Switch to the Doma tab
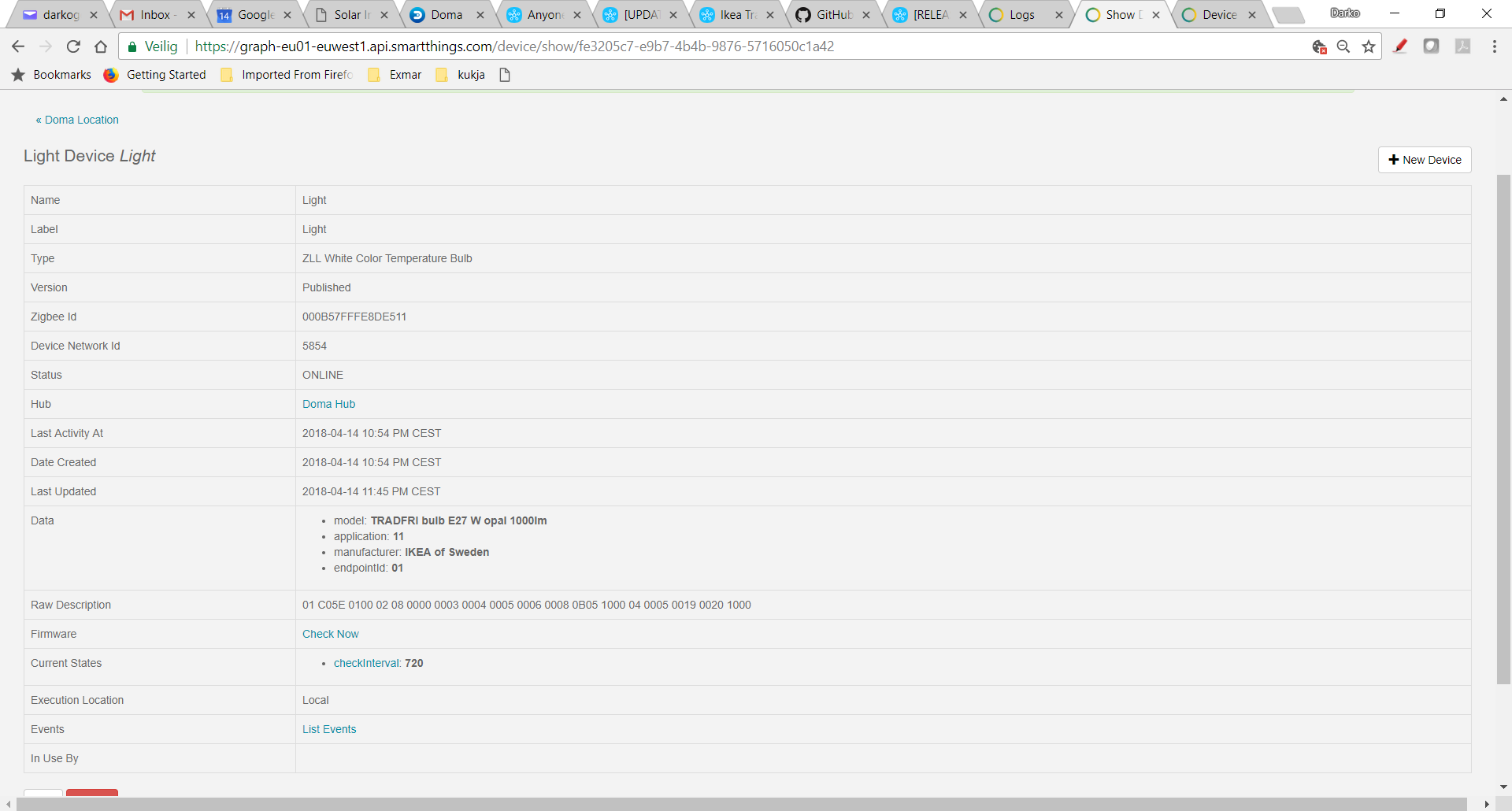Viewport: 1512px width, 811px height. click(447, 15)
